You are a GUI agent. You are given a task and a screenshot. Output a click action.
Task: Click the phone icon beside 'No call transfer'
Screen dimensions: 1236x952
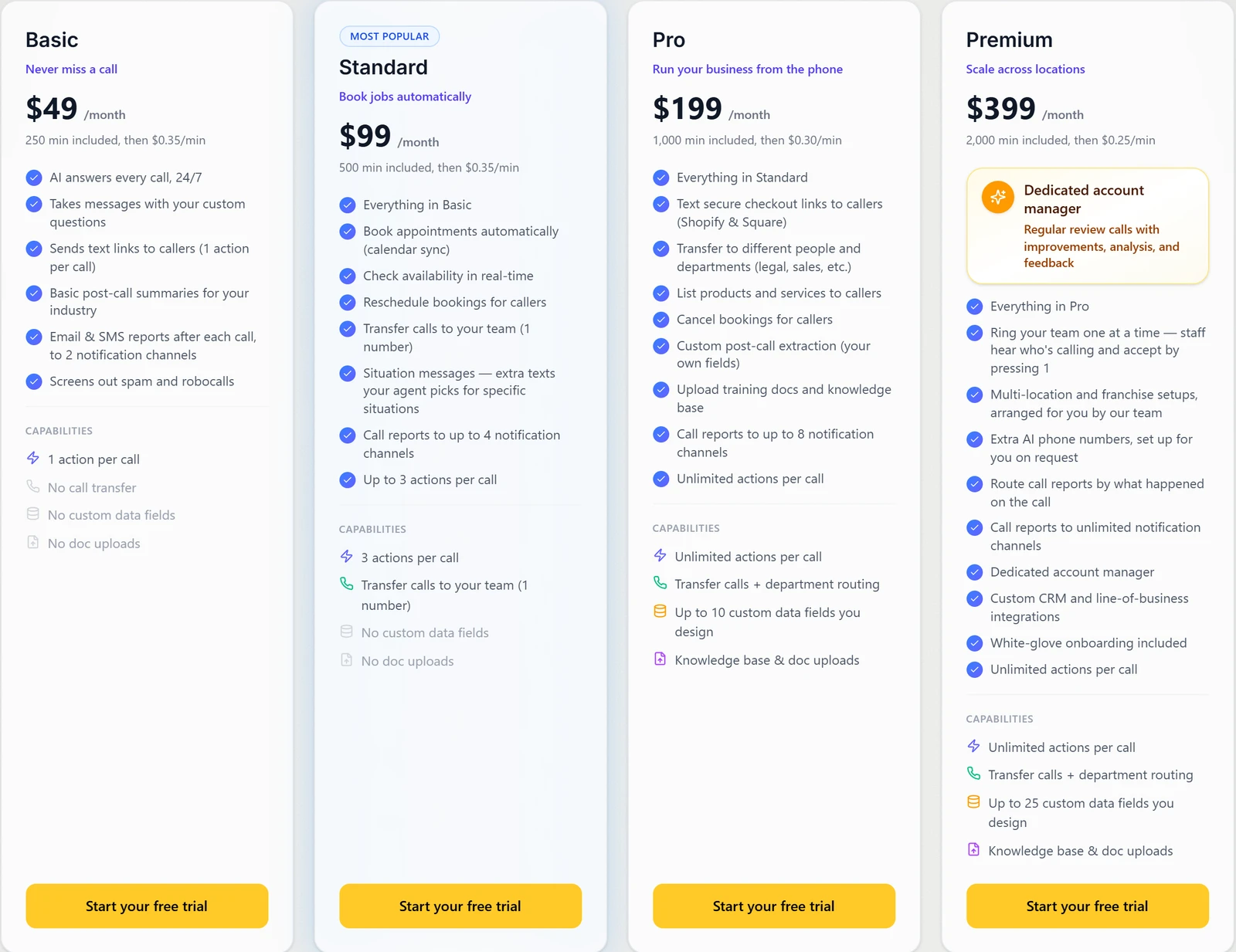coord(33,486)
